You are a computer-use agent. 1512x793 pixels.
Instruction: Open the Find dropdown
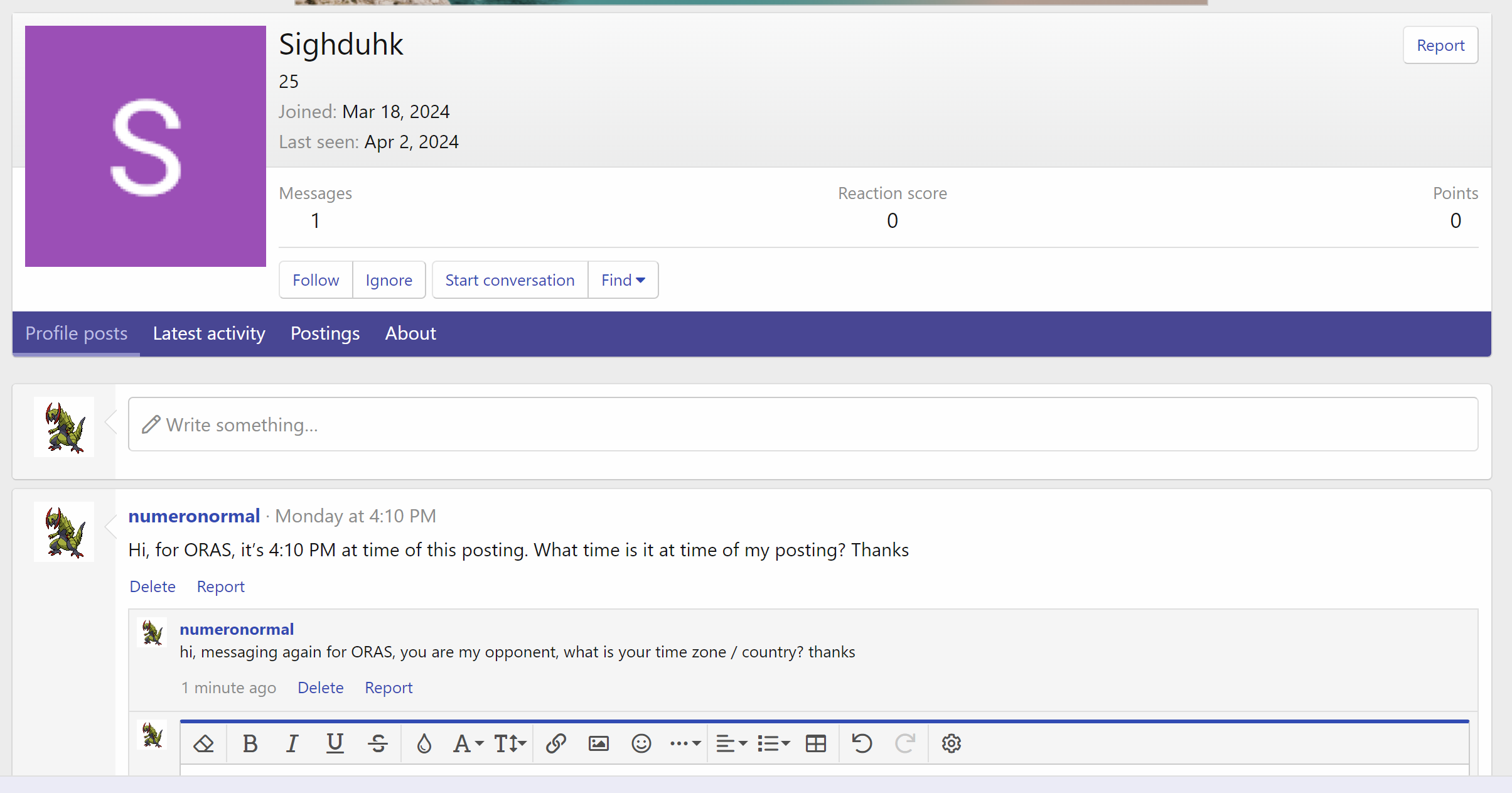click(622, 279)
